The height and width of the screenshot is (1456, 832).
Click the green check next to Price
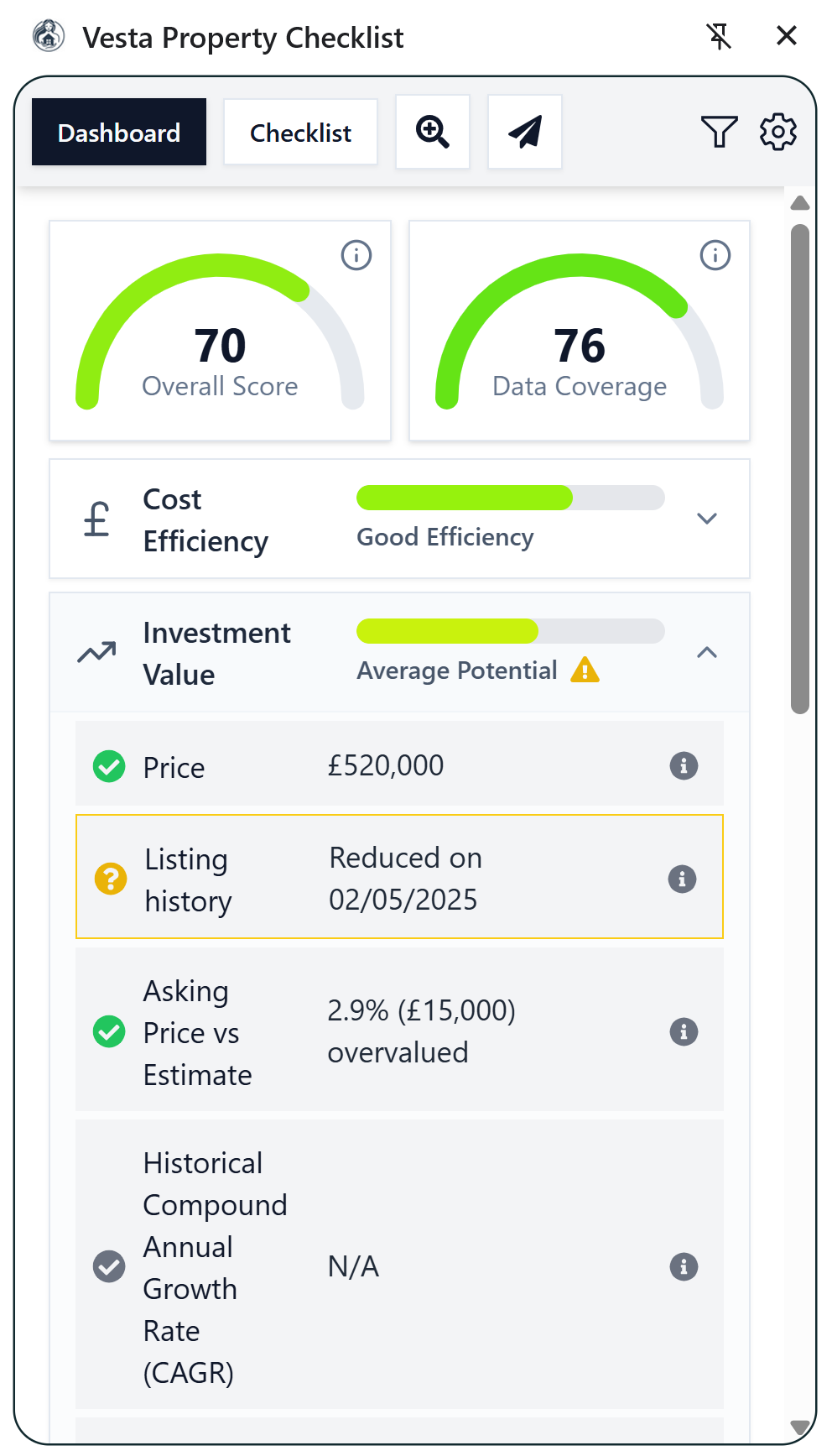tap(109, 765)
